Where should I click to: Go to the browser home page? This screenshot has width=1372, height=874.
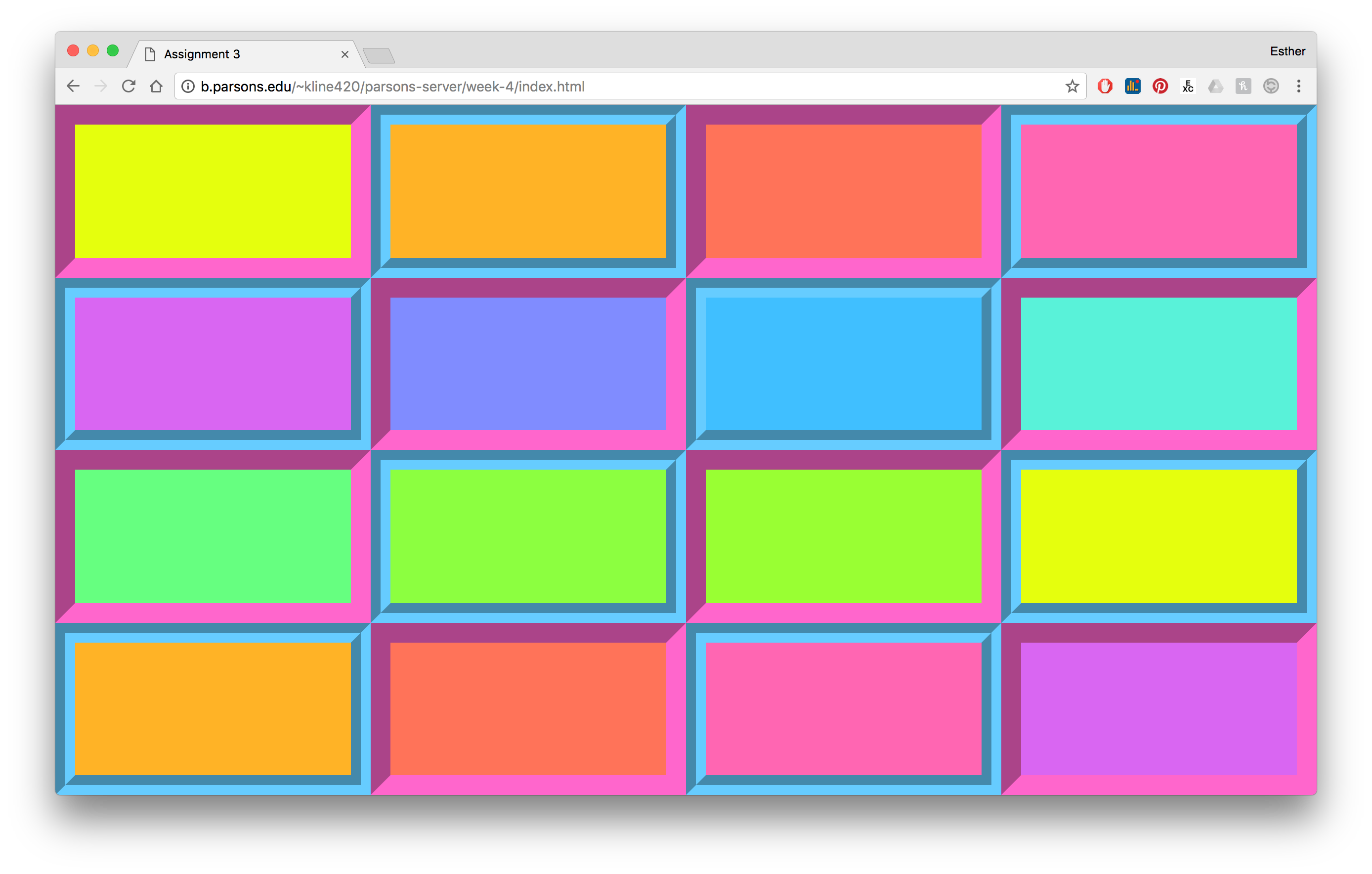(156, 86)
